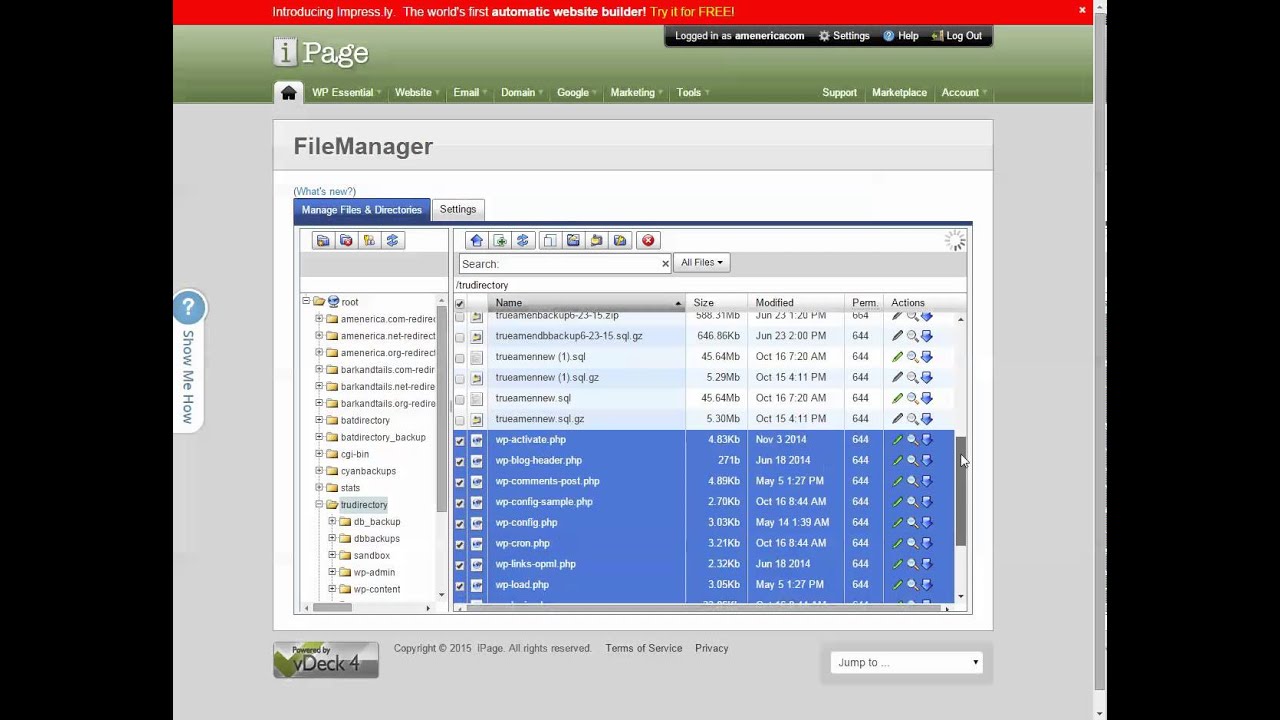Click the refresh file list icon in the file toolbar

522,241
